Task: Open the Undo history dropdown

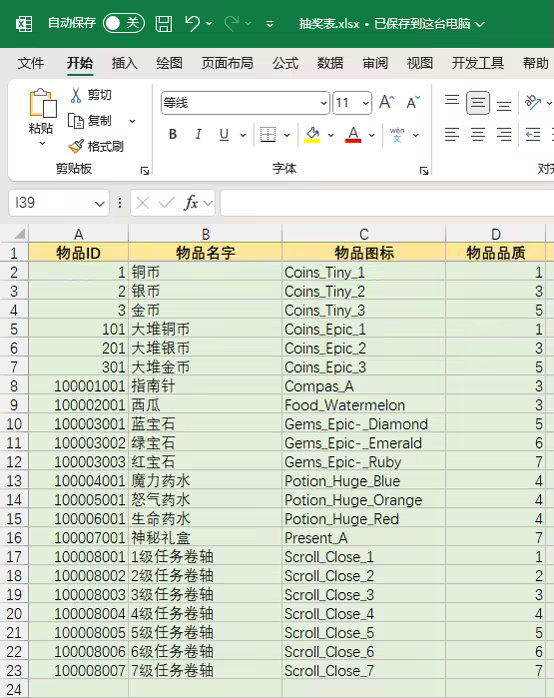Action: click(210, 24)
